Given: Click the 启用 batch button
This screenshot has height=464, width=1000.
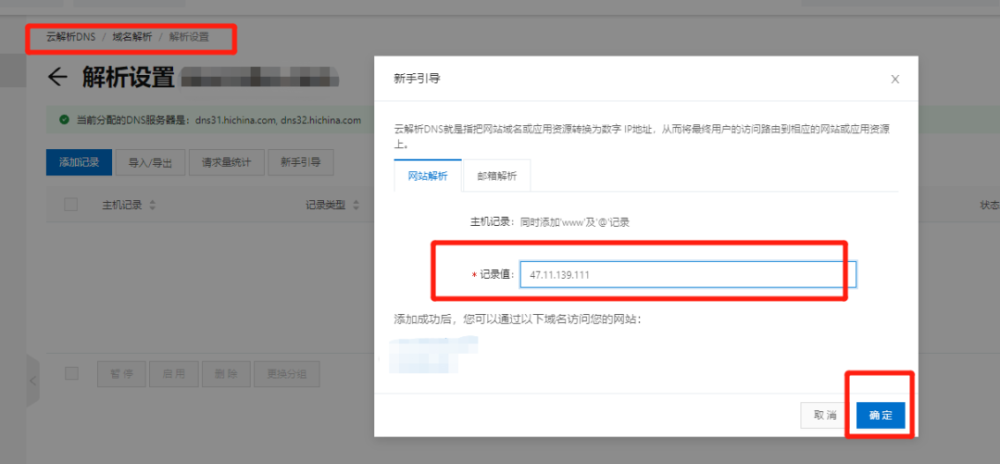Looking at the screenshot, I should tap(174, 374).
